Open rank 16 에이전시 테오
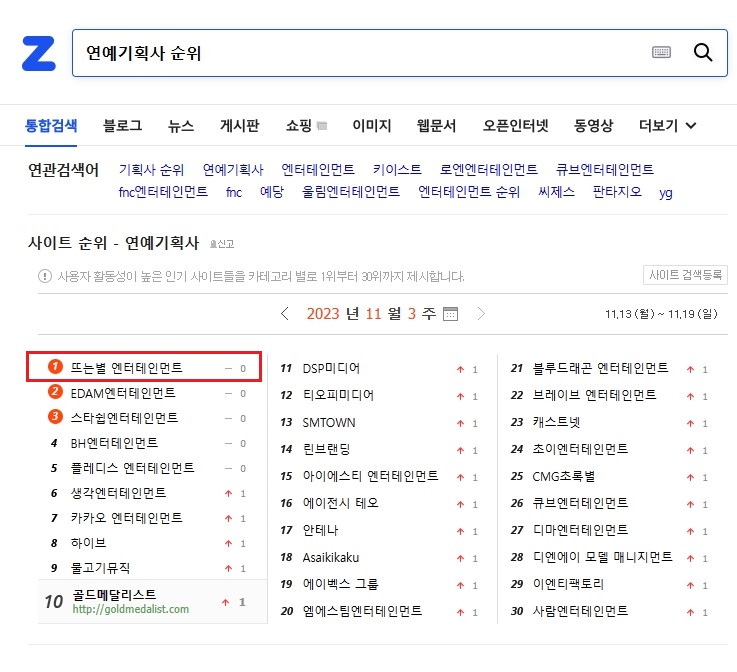Viewport: 737px width, 672px height. pos(341,503)
